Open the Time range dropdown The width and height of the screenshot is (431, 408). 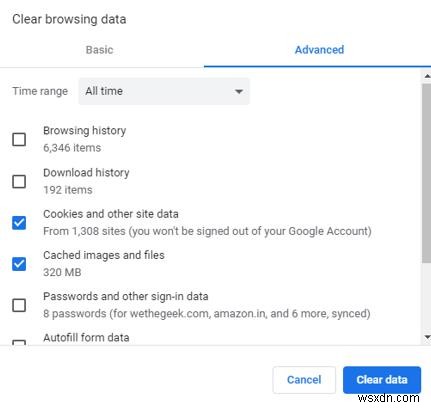164,91
